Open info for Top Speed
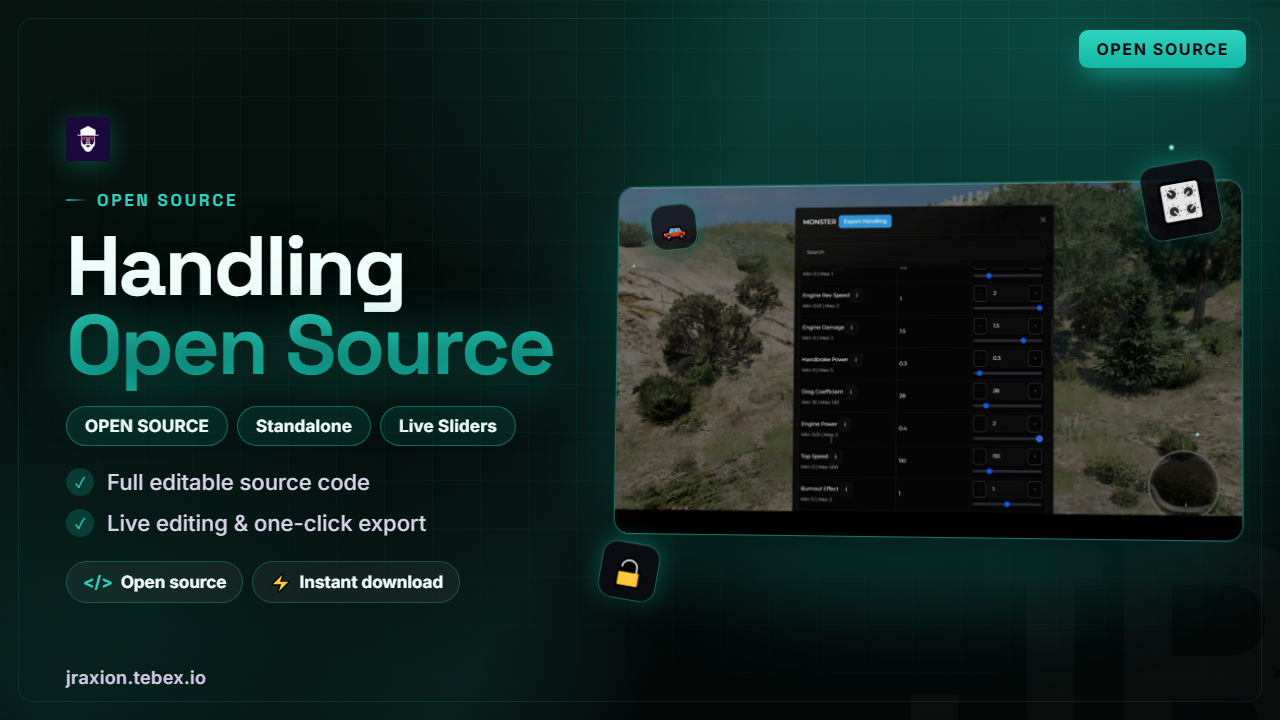 tap(835, 456)
